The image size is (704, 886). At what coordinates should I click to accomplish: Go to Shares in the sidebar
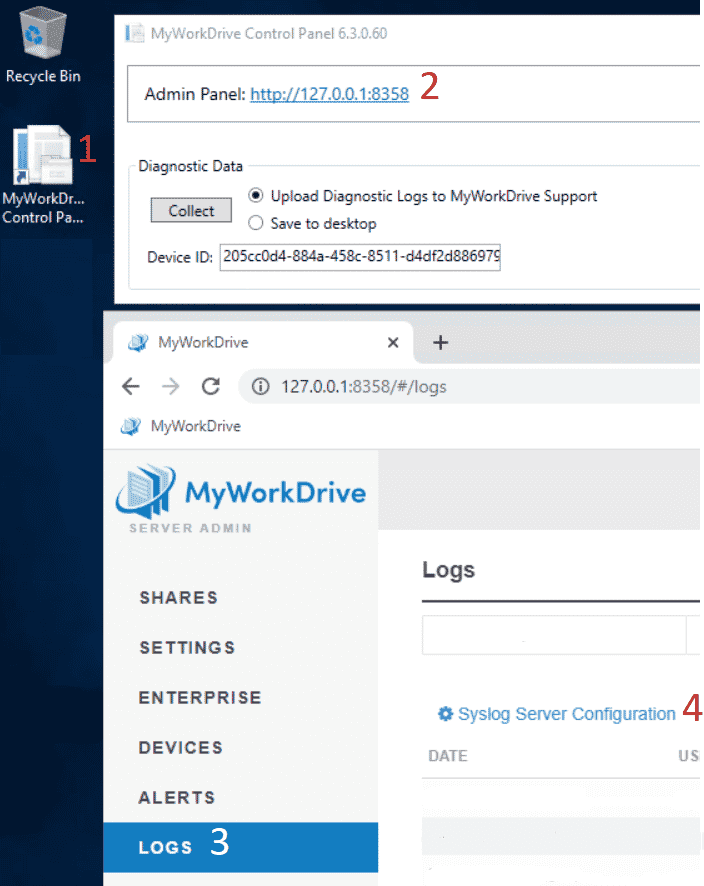178,598
